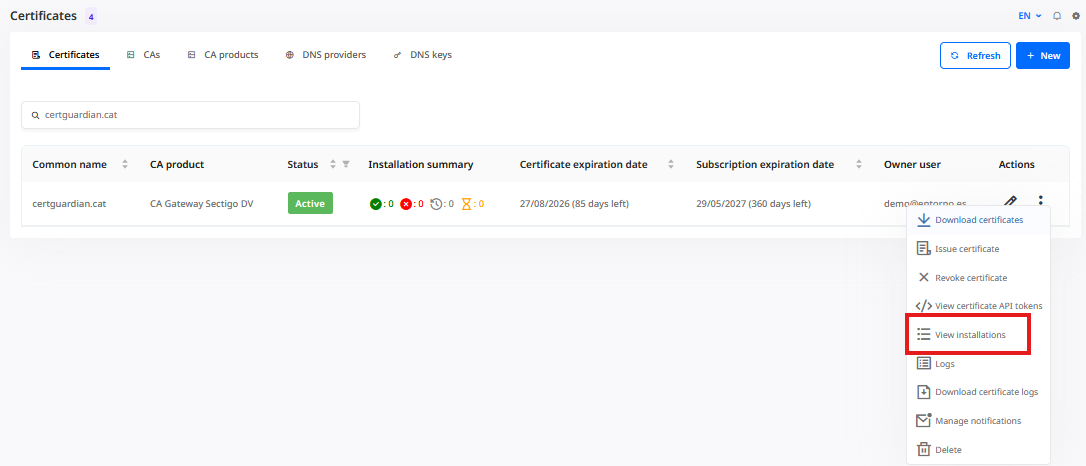Click the New button
Image resolution: width=1086 pixels, height=466 pixels.
pyautogui.click(x=1043, y=55)
